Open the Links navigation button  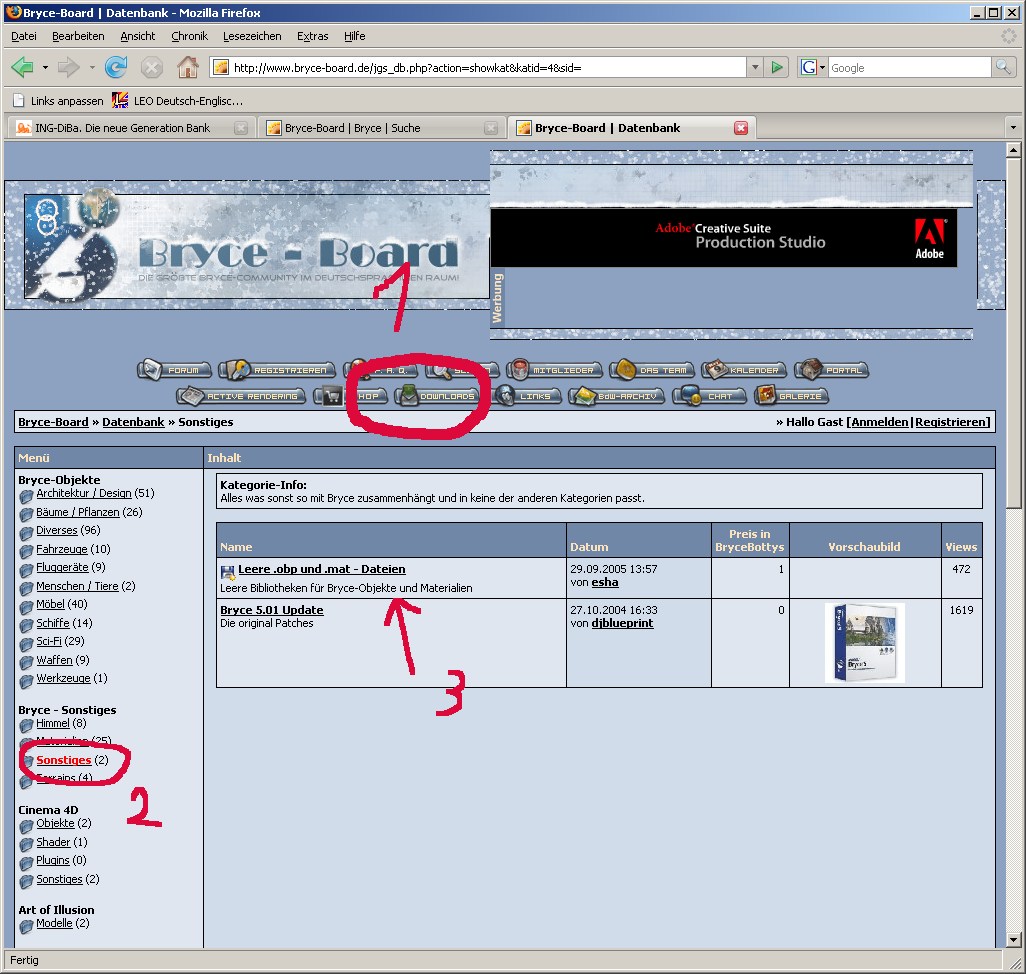[527, 396]
